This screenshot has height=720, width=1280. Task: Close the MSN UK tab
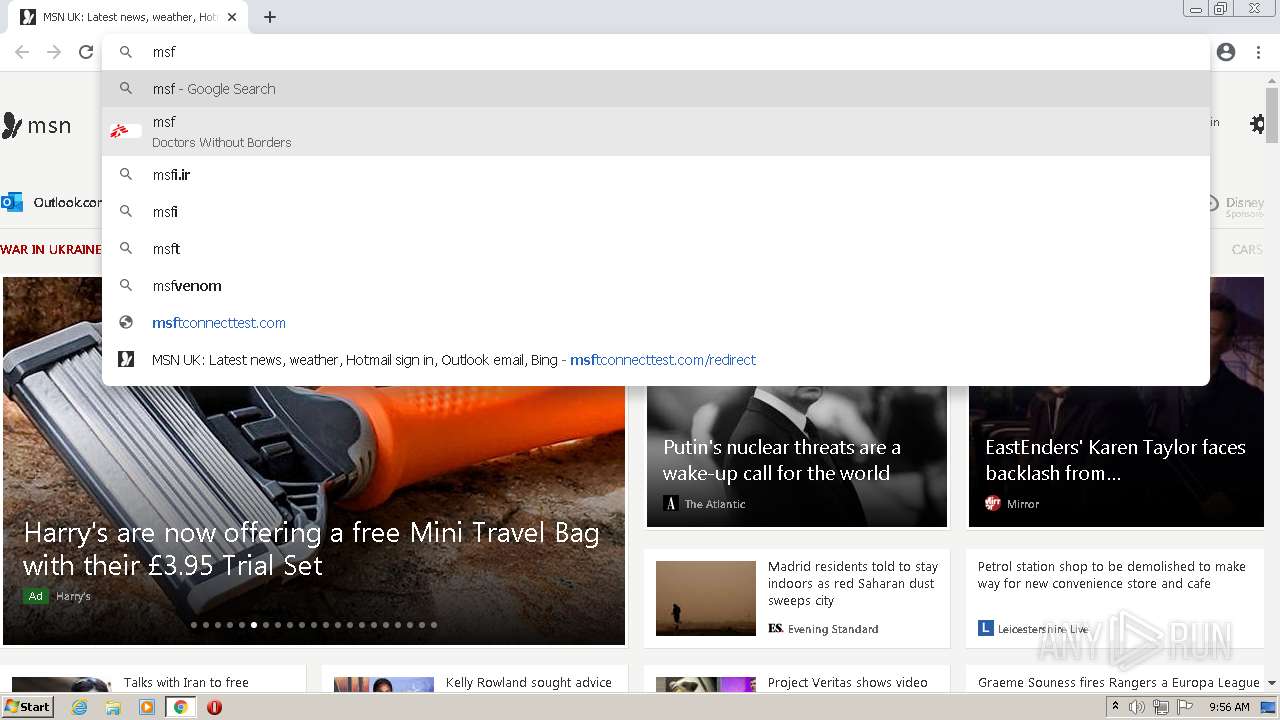pyautogui.click(x=232, y=17)
